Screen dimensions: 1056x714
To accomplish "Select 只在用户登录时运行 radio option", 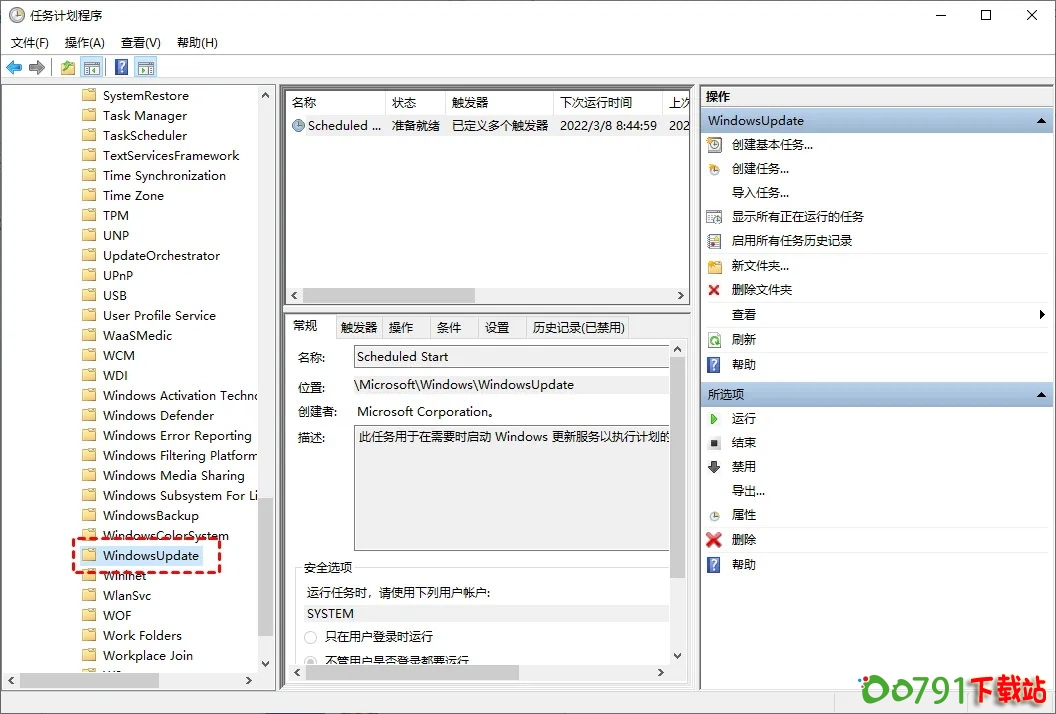I will pyautogui.click(x=312, y=637).
